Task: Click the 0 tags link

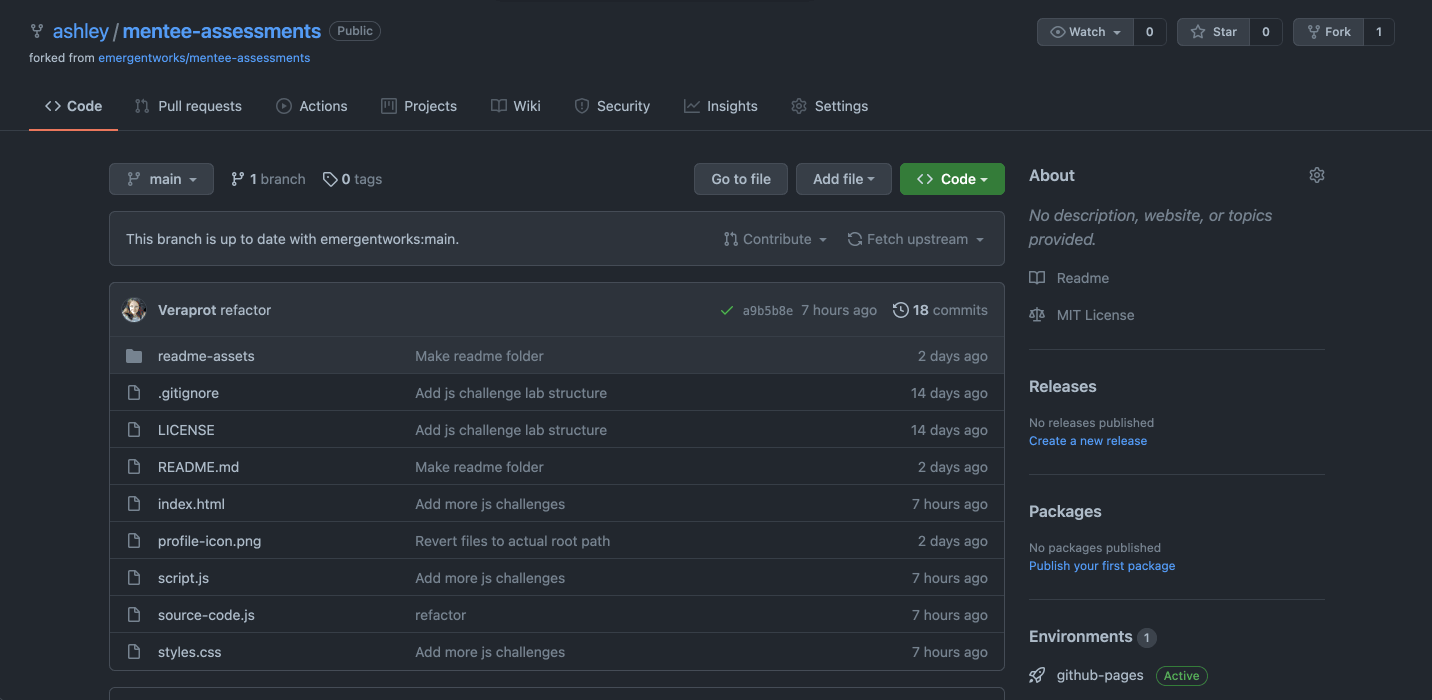Action: [352, 179]
